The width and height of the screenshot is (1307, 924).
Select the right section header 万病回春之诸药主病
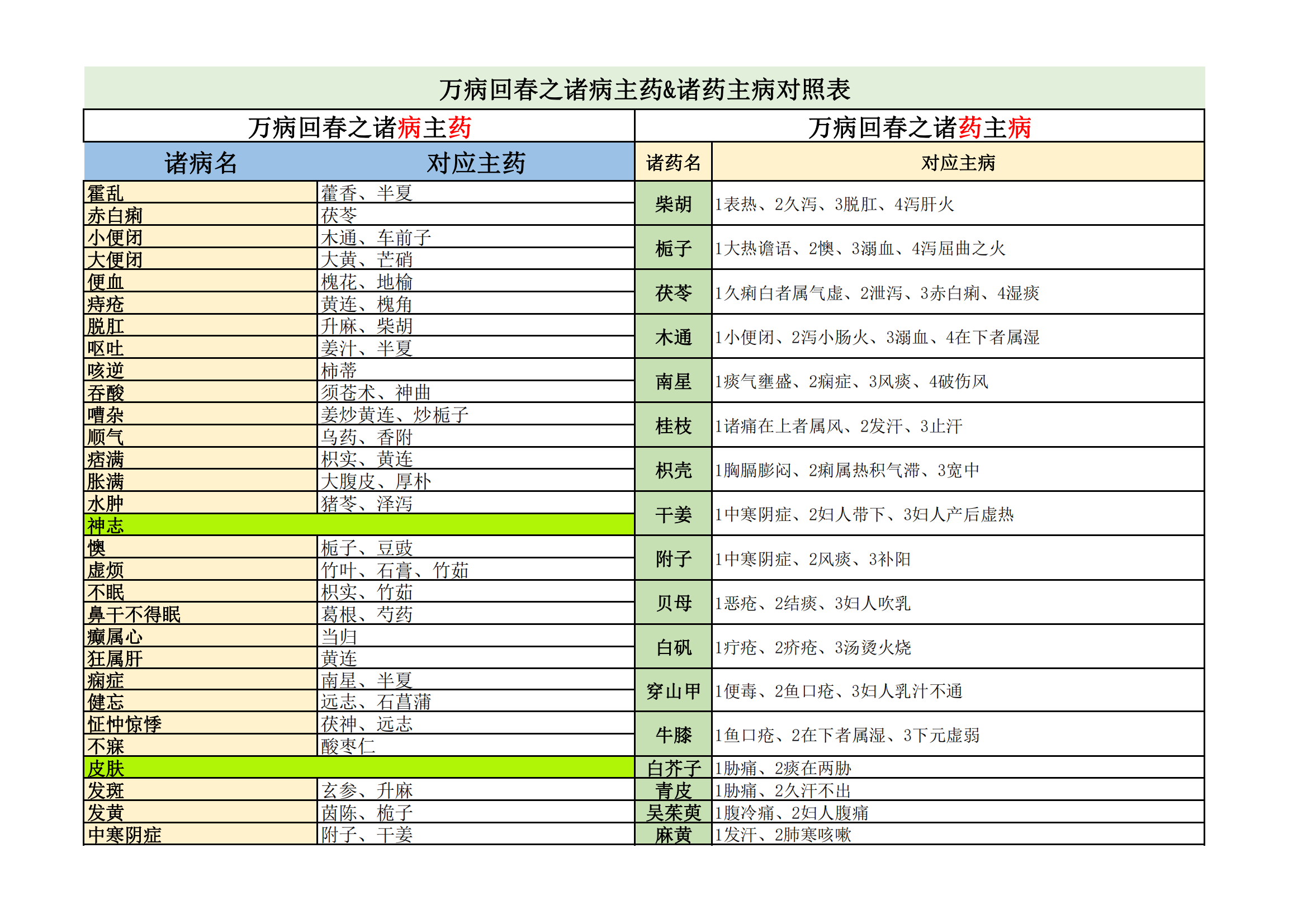(x=920, y=127)
